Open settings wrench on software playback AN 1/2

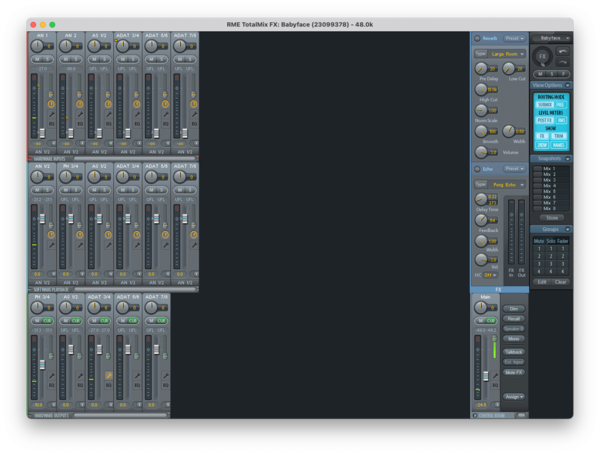pos(51,245)
